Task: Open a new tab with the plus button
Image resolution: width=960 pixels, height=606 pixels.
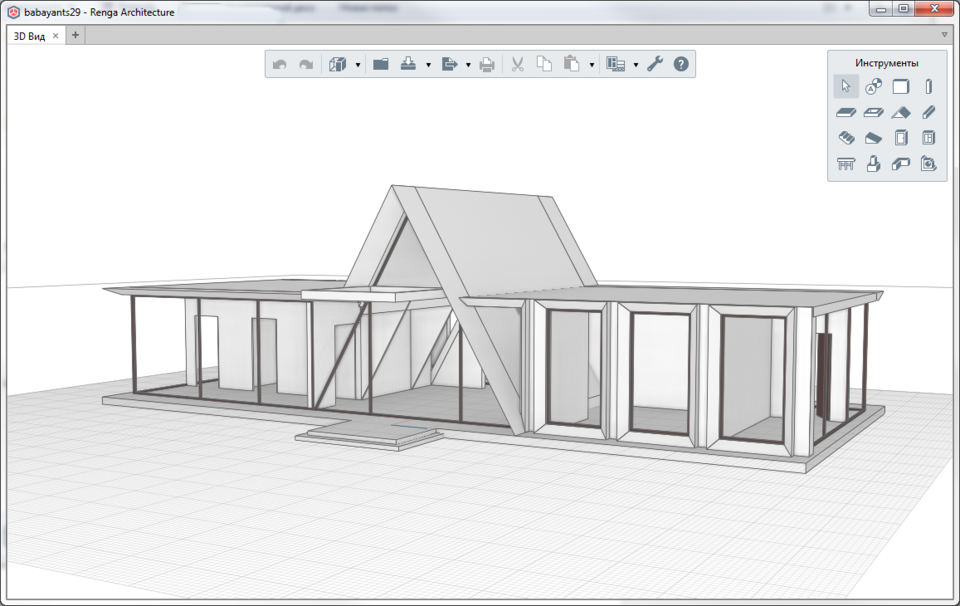Action: pyautogui.click(x=75, y=34)
